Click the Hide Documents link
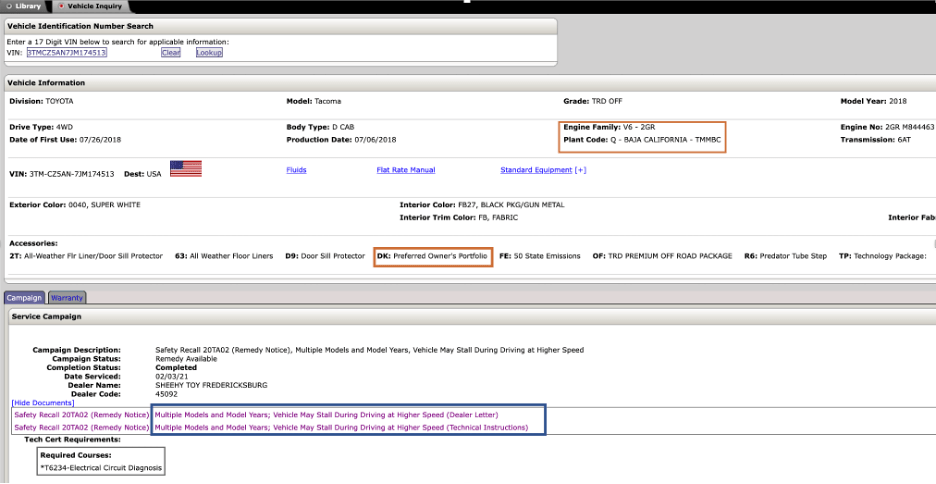 tap(43, 403)
